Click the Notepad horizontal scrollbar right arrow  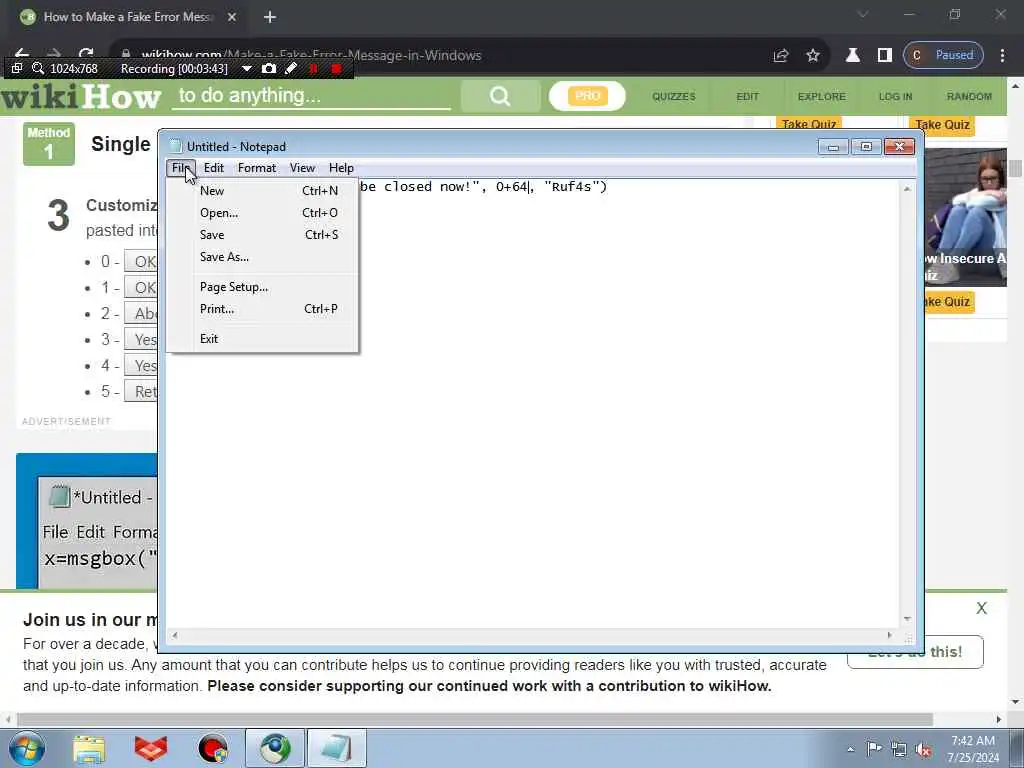(889, 635)
